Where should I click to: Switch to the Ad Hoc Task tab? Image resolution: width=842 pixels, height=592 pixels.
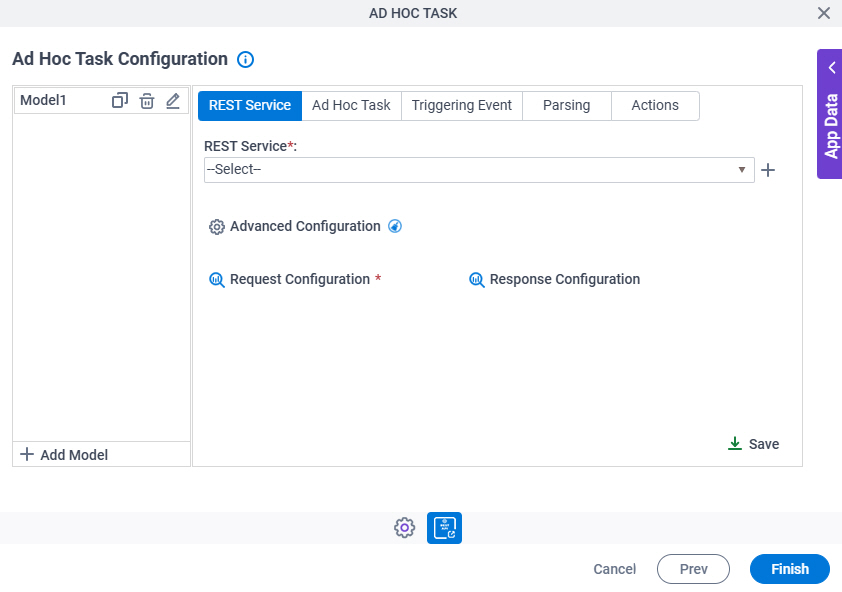tap(351, 105)
